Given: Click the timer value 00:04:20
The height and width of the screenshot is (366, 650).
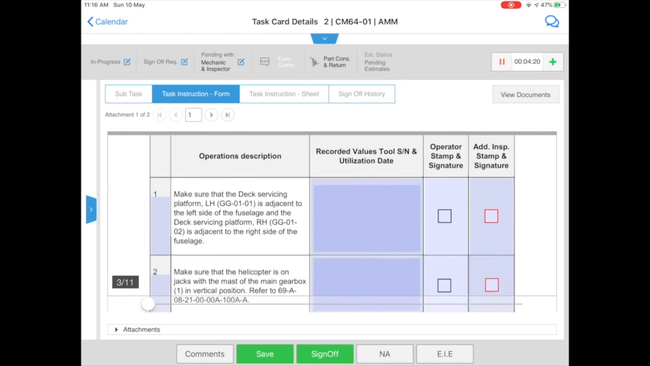Looking at the screenshot, I should 527,62.
